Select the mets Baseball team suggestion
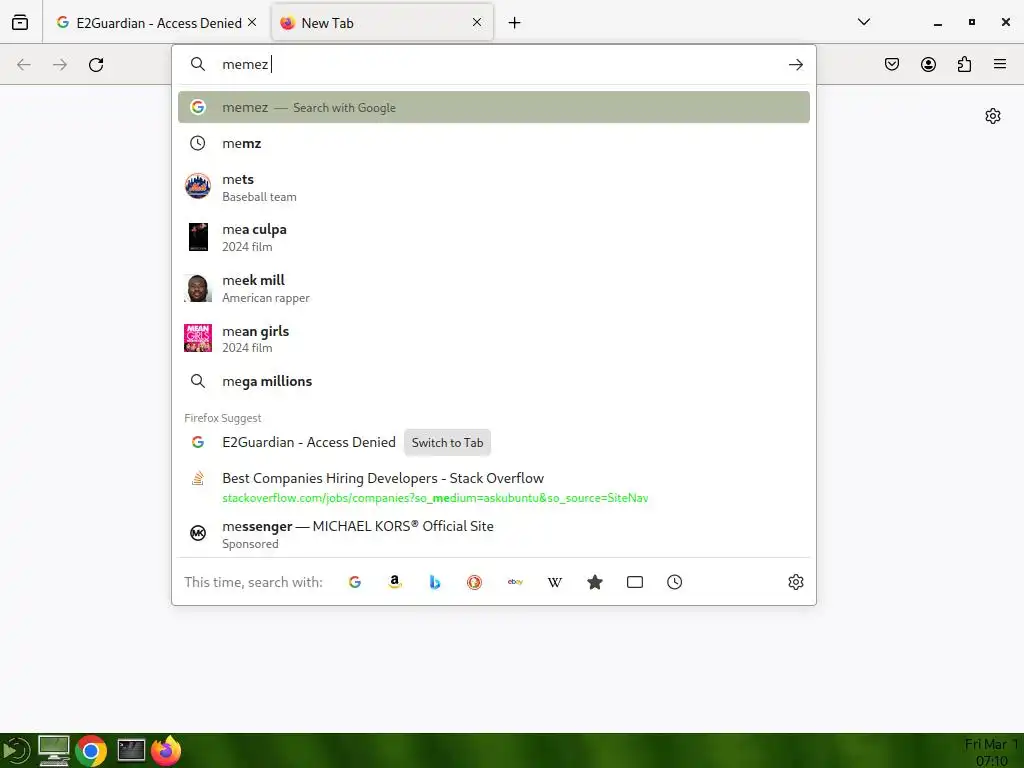The height and width of the screenshot is (768, 1024). (x=494, y=187)
